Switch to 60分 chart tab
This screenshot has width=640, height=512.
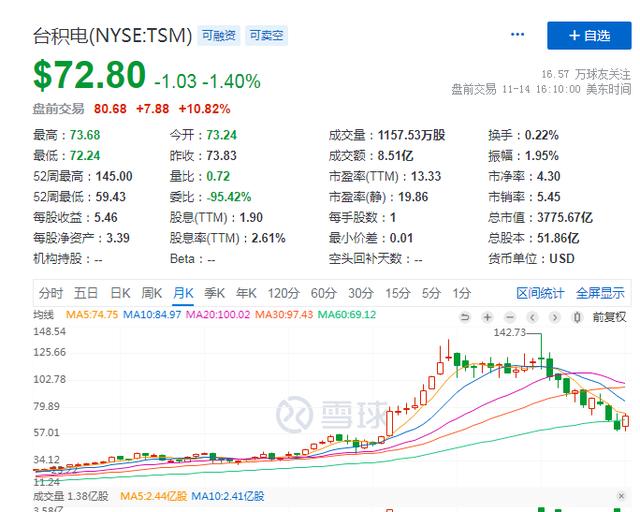click(x=324, y=293)
